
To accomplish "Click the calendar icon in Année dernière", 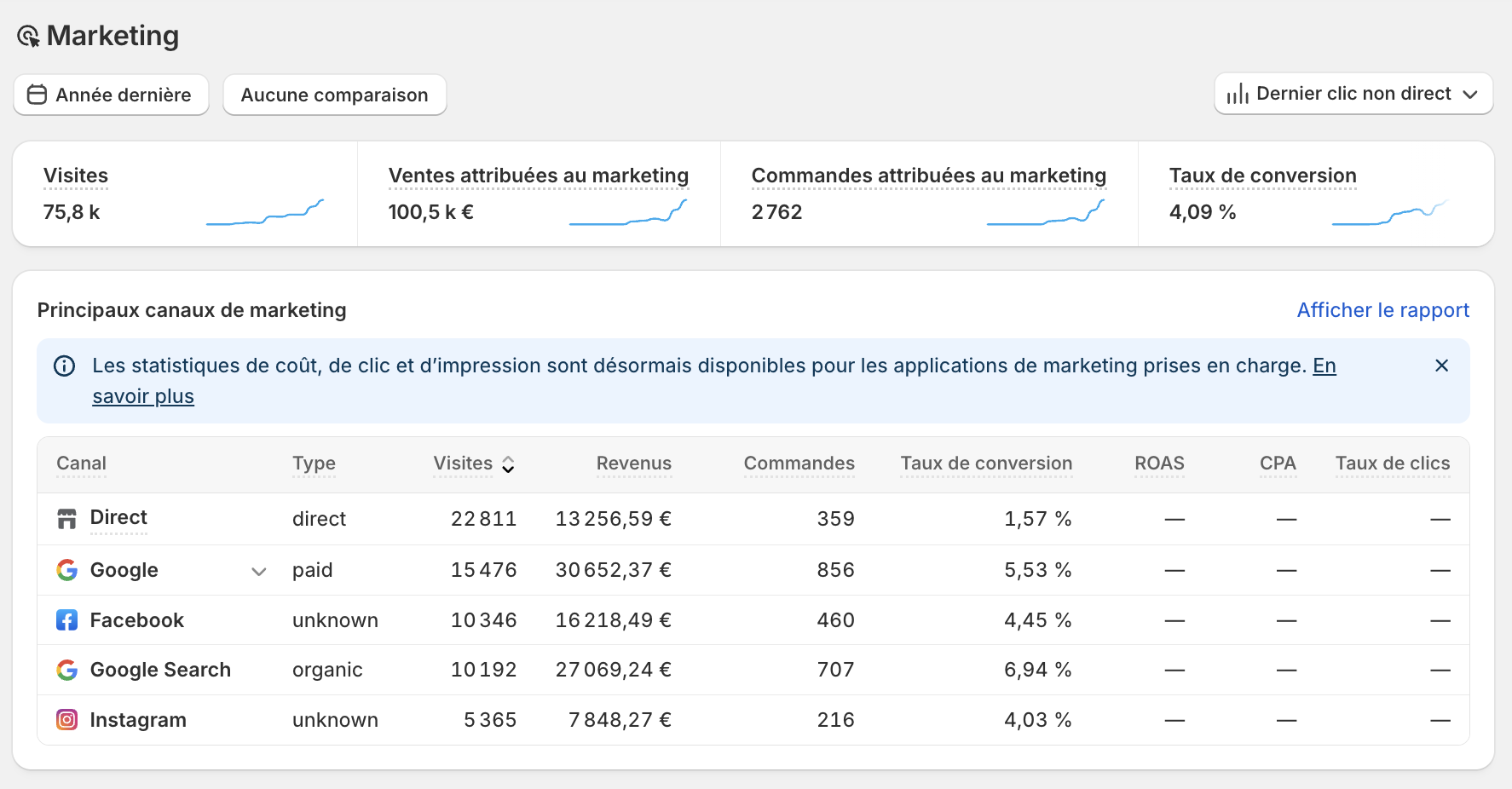I will (37, 95).
